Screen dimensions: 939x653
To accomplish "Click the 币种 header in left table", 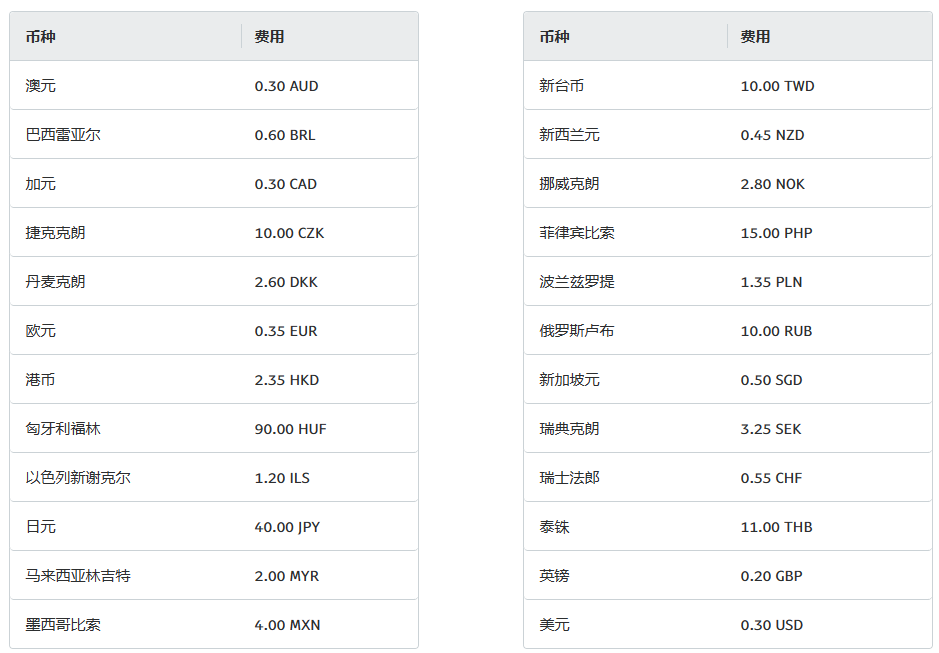I will (41, 37).
